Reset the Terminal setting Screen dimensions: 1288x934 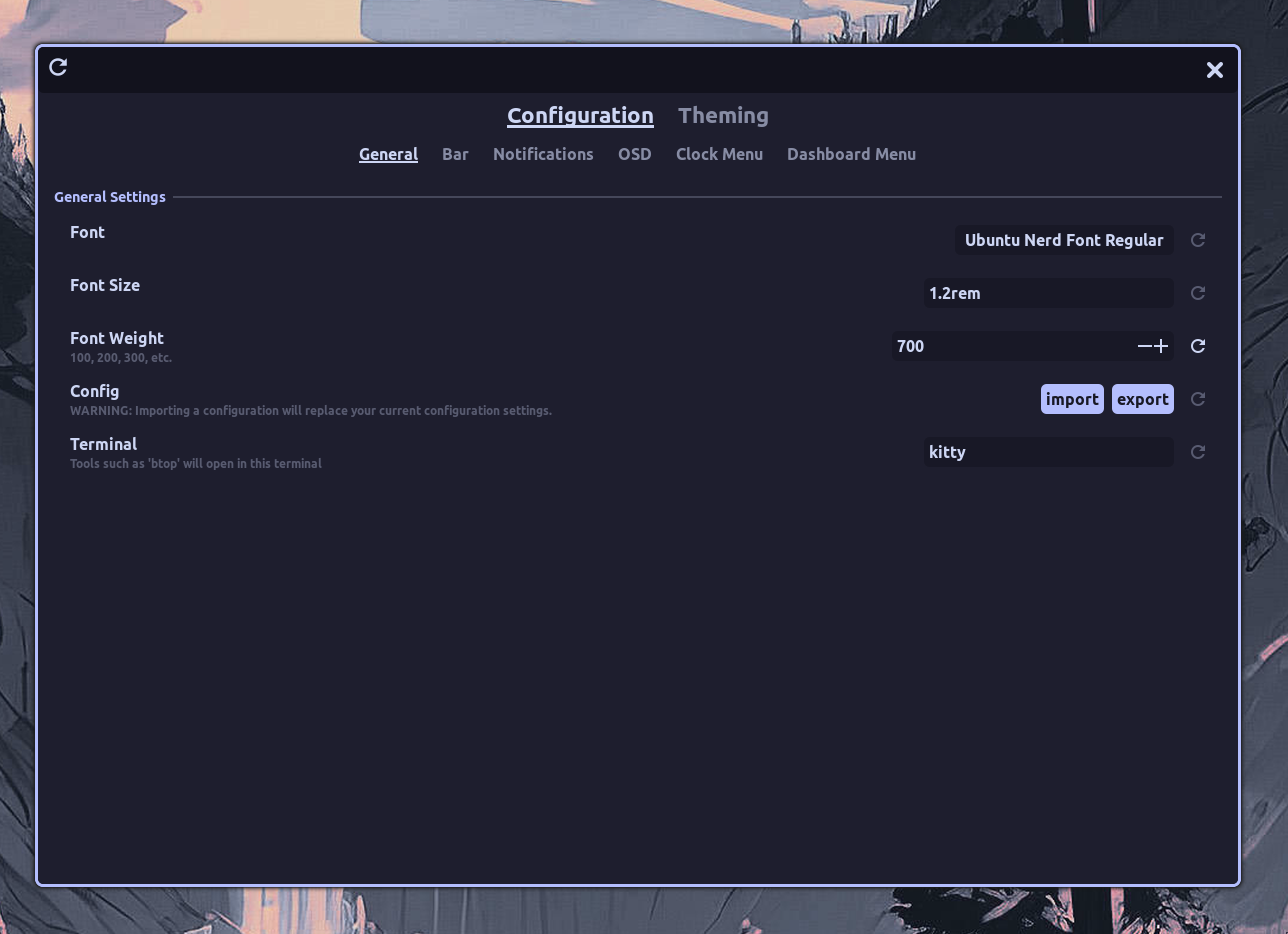click(1197, 452)
